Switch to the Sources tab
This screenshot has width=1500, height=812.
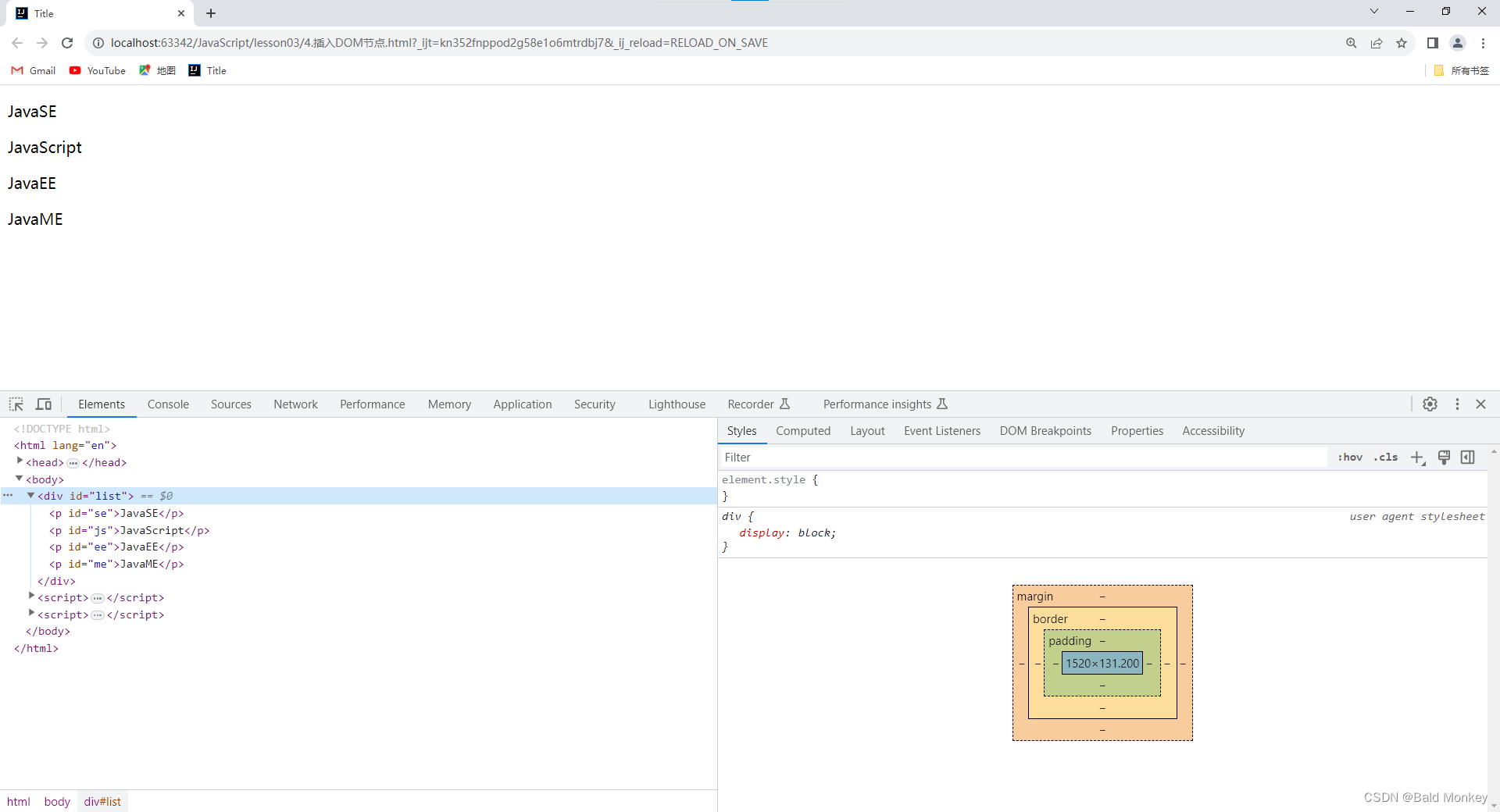[x=231, y=404]
